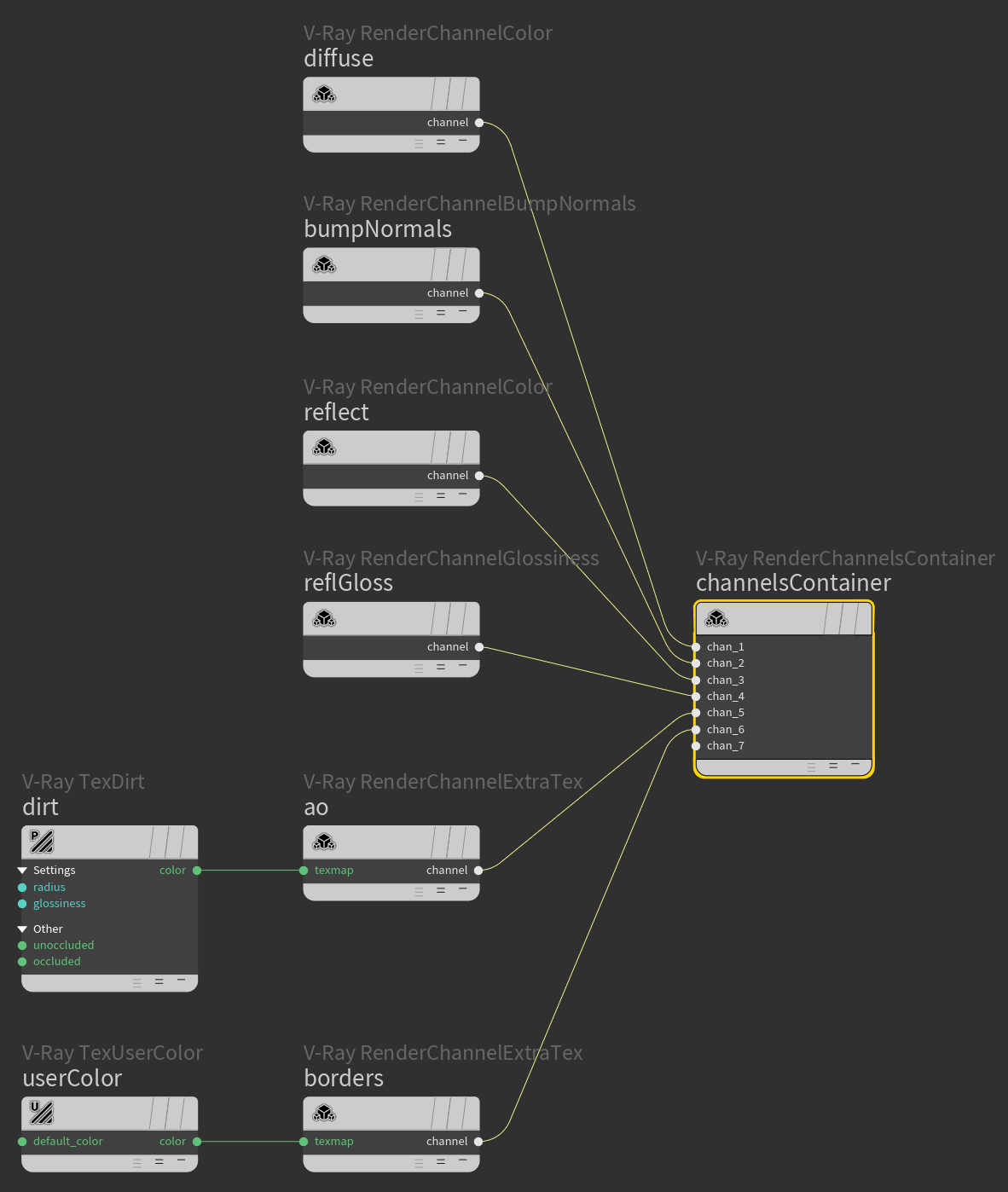Minimize bumpNormals node with its dash button
Viewport: 1008px width, 1192px height.
pyautogui.click(x=463, y=311)
